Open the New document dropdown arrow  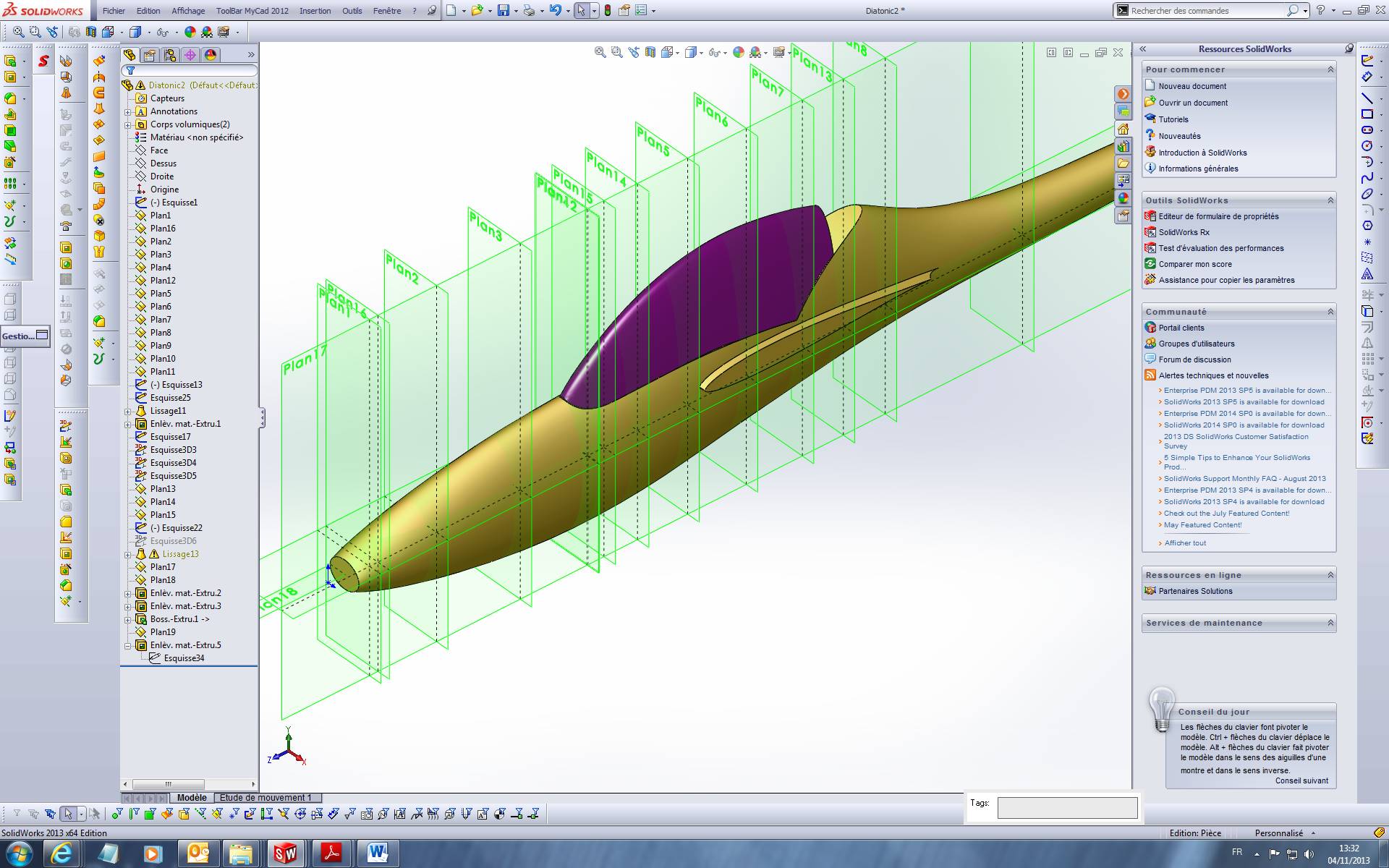(x=464, y=11)
